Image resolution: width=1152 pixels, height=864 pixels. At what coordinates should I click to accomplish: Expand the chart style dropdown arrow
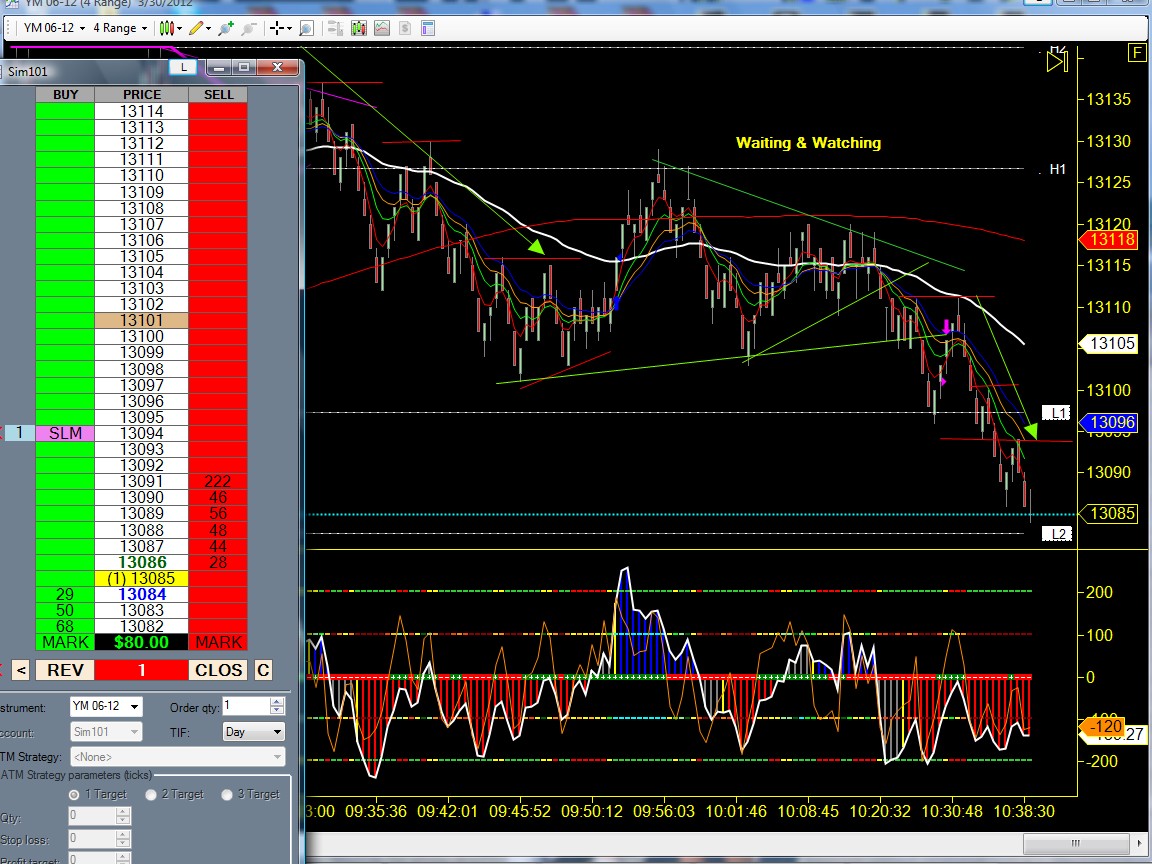pyautogui.click(x=179, y=29)
